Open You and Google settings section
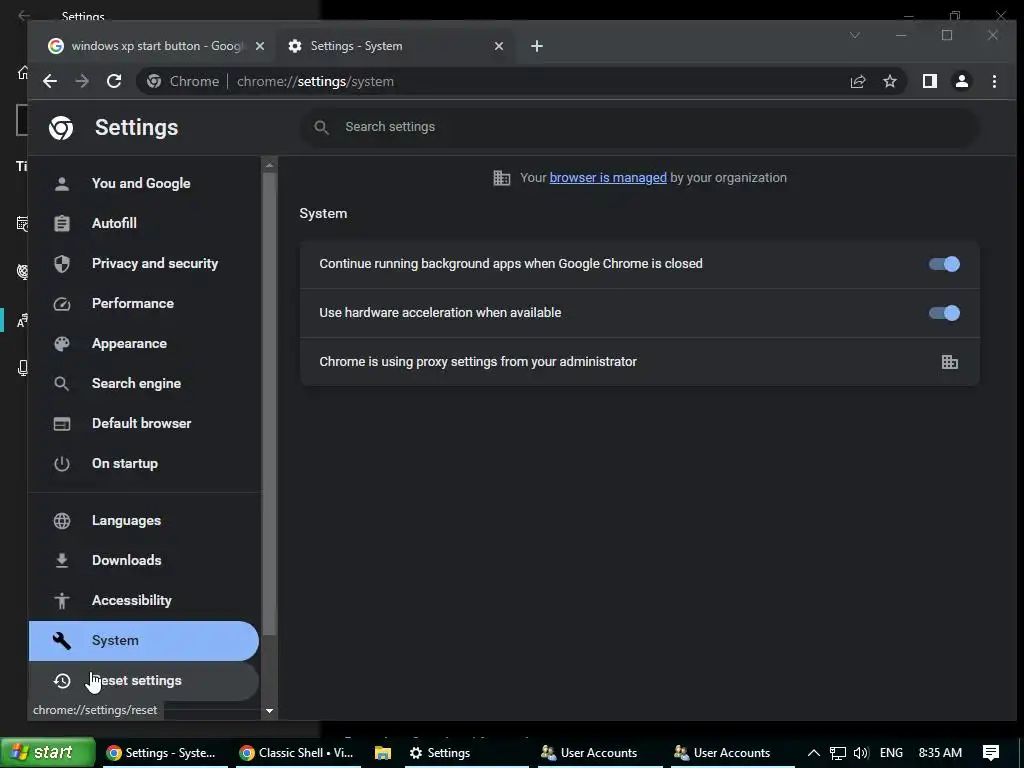This screenshot has width=1024, height=768. click(x=144, y=184)
